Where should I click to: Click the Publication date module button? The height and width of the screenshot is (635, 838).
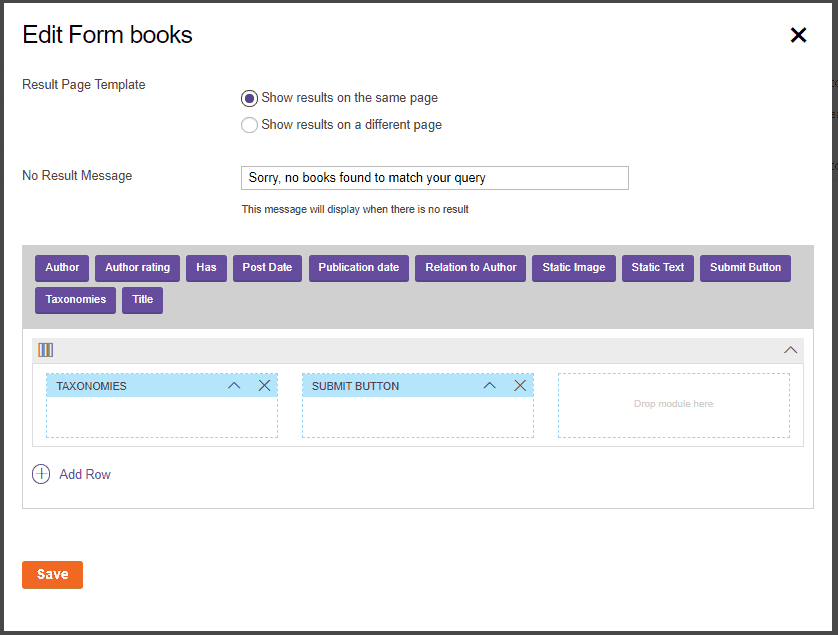coord(359,268)
